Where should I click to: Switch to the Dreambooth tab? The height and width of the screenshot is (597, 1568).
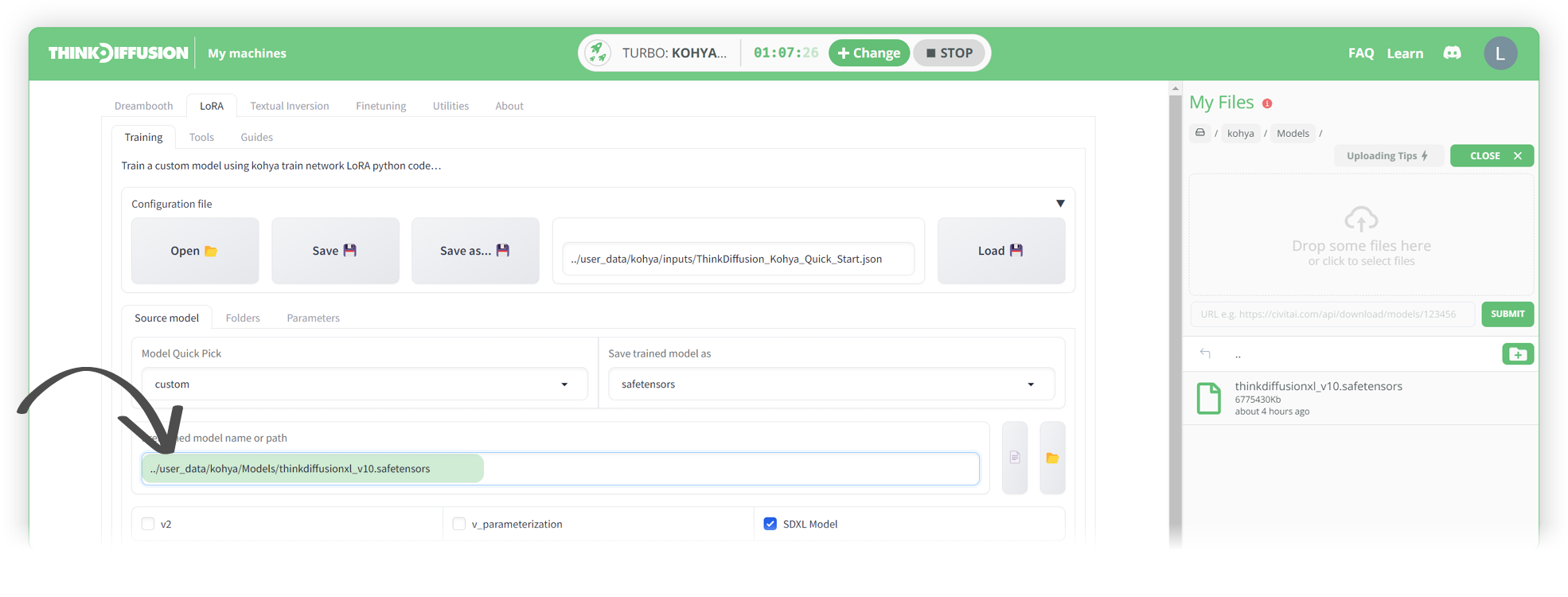[x=143, y=106]
